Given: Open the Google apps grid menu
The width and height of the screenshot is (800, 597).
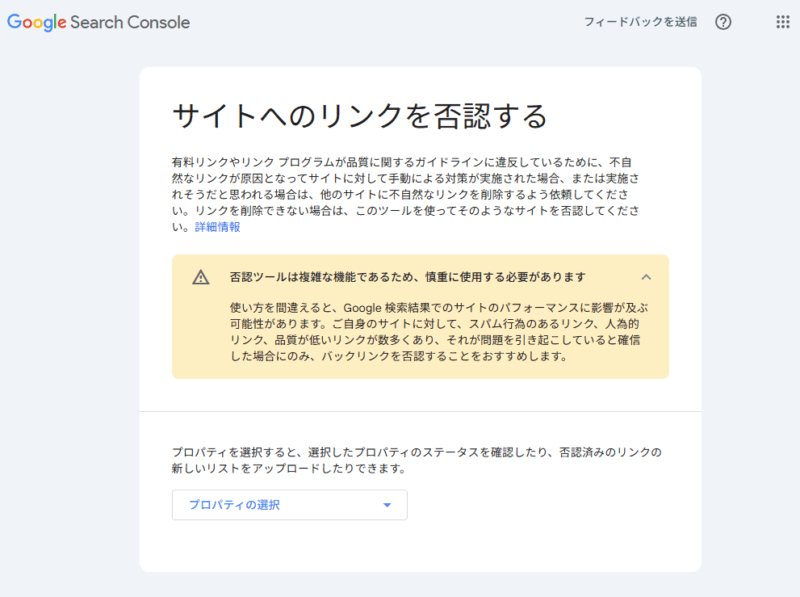Looking at the screenshot, I should pos(782,22).
